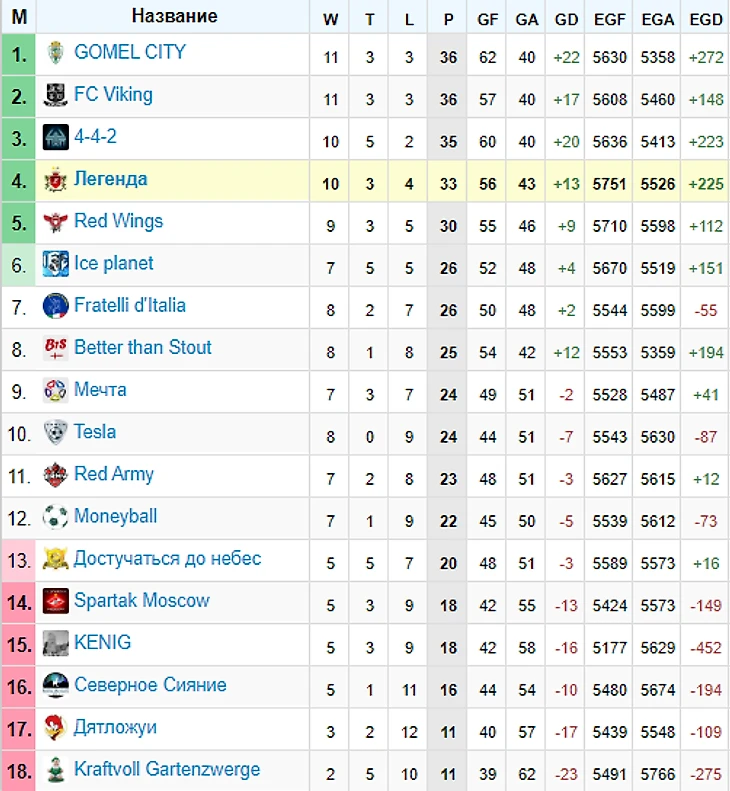This screenshot has height=791, width=730.
Task: Click the Better than Stout BtS logo
Action: click(55, 348)
